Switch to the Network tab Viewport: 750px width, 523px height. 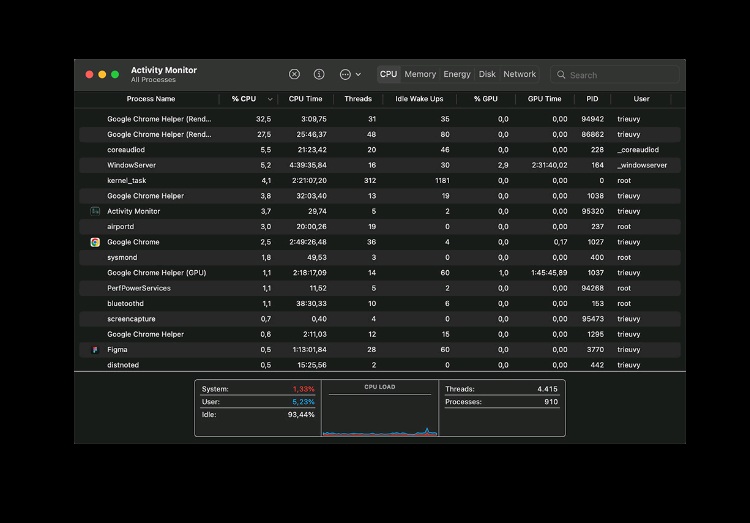tap(519, 74)
